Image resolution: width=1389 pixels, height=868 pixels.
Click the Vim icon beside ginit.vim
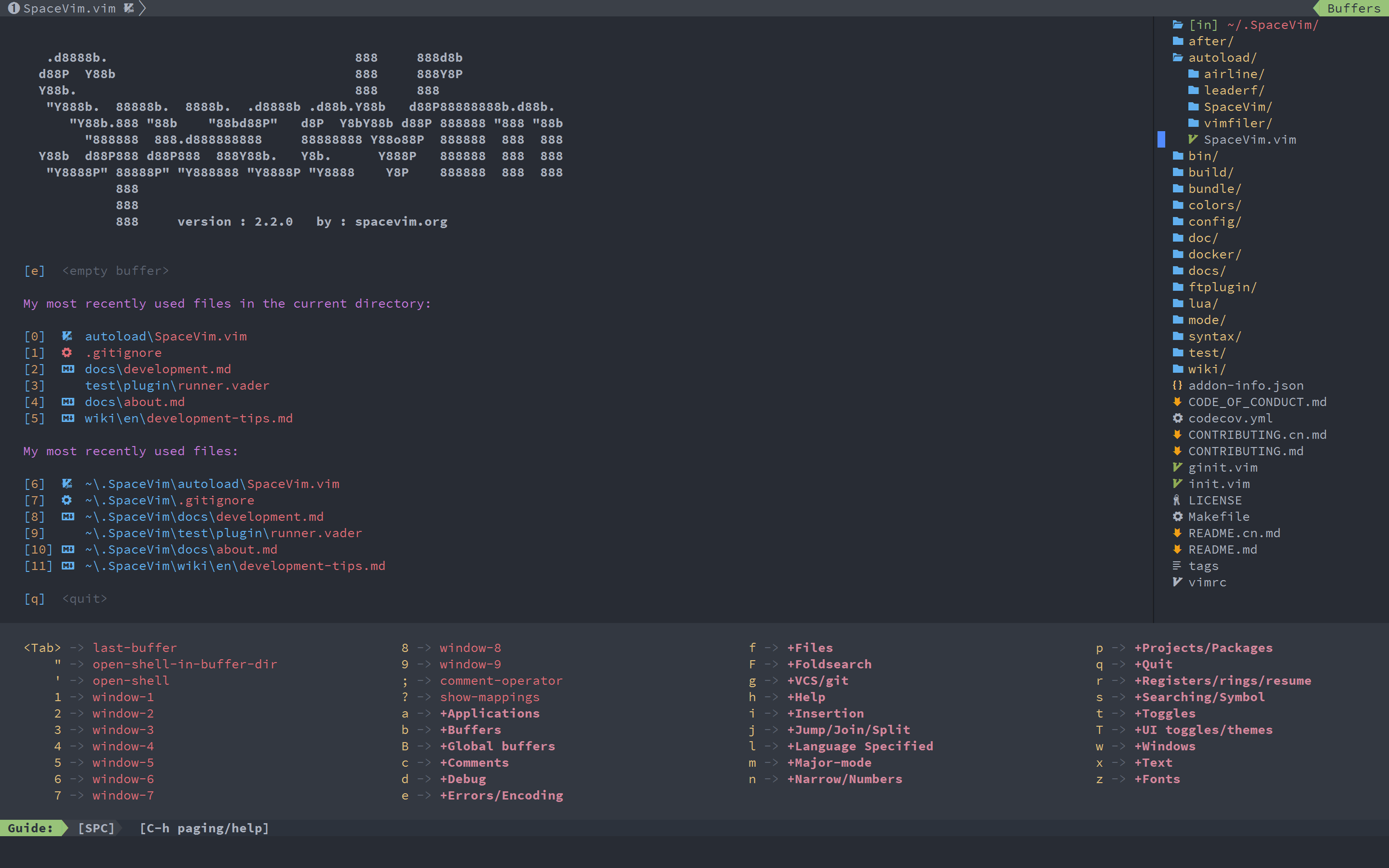(x=1177, y=467)
